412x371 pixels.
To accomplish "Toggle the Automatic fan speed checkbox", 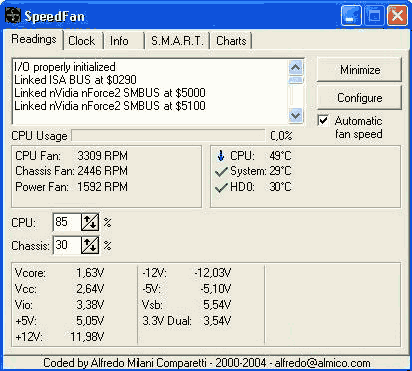I will click(323, 120).
